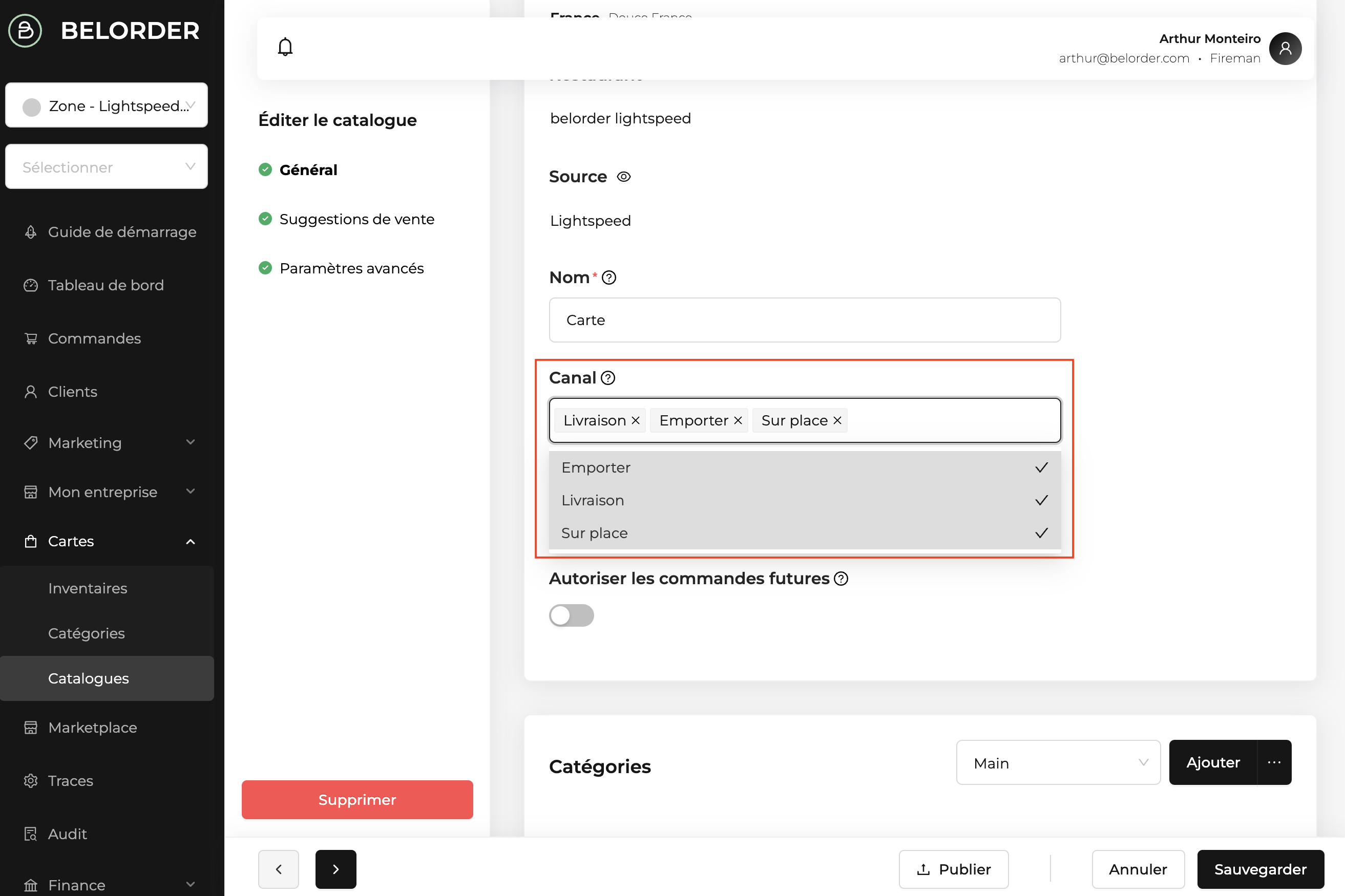The height and width of the screenshot is (896, 1345).
Task: Click the help icon beside Nom
Action: [x=609, y=278]
